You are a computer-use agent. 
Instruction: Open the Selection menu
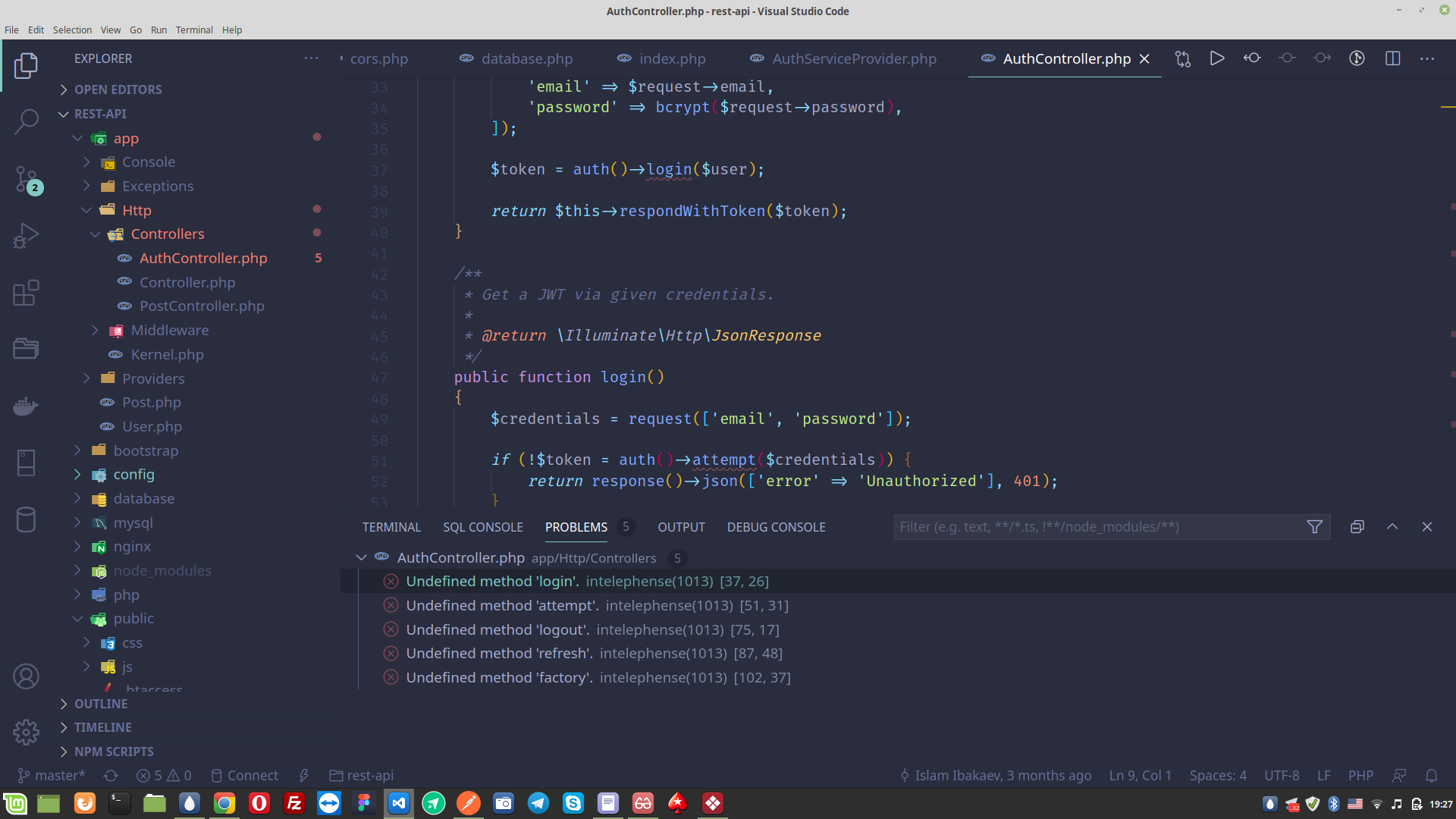pos(72,30)
